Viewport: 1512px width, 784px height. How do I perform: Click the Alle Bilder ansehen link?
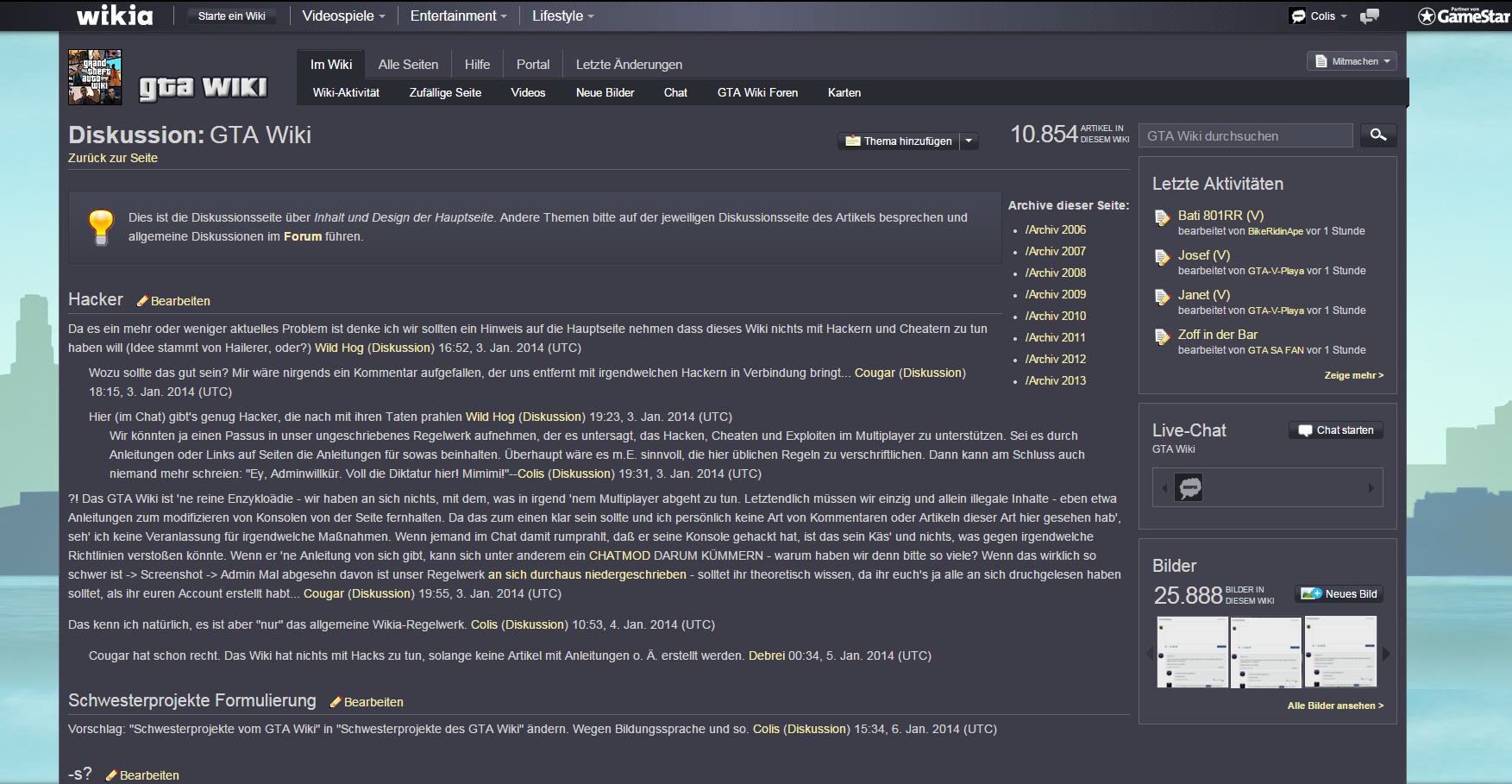point(1335,706)
